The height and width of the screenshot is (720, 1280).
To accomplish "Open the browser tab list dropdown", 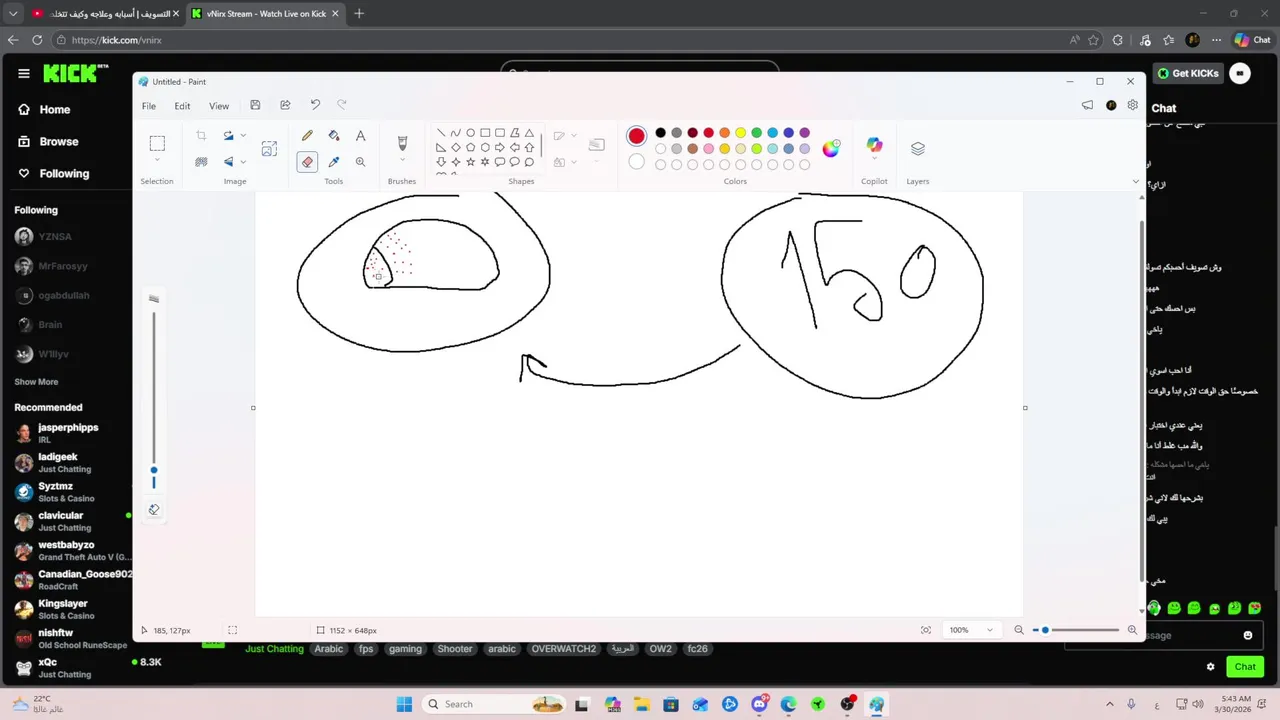I will (13, 14).
